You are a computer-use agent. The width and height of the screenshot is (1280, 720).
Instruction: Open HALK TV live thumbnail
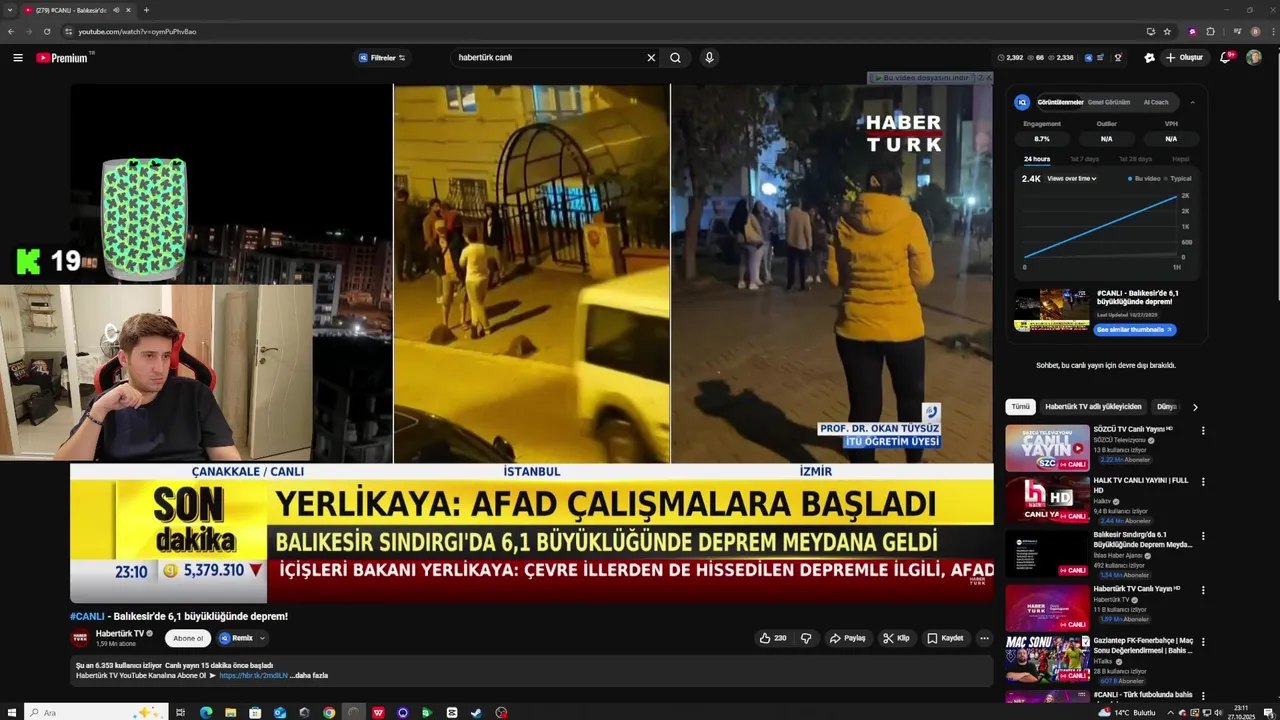[x=1047, y=500]
